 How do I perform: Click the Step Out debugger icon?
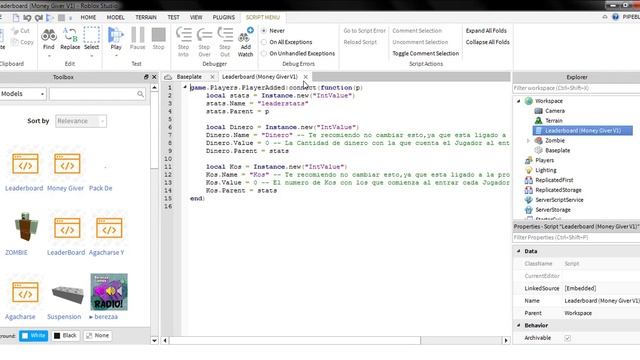[225, 42]
